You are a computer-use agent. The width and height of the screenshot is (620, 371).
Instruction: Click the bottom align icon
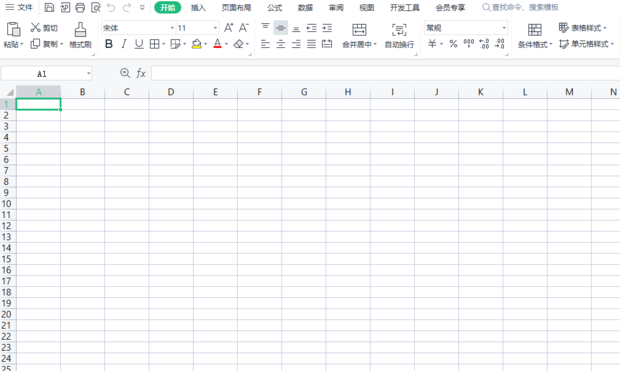(x=296, y=28)
